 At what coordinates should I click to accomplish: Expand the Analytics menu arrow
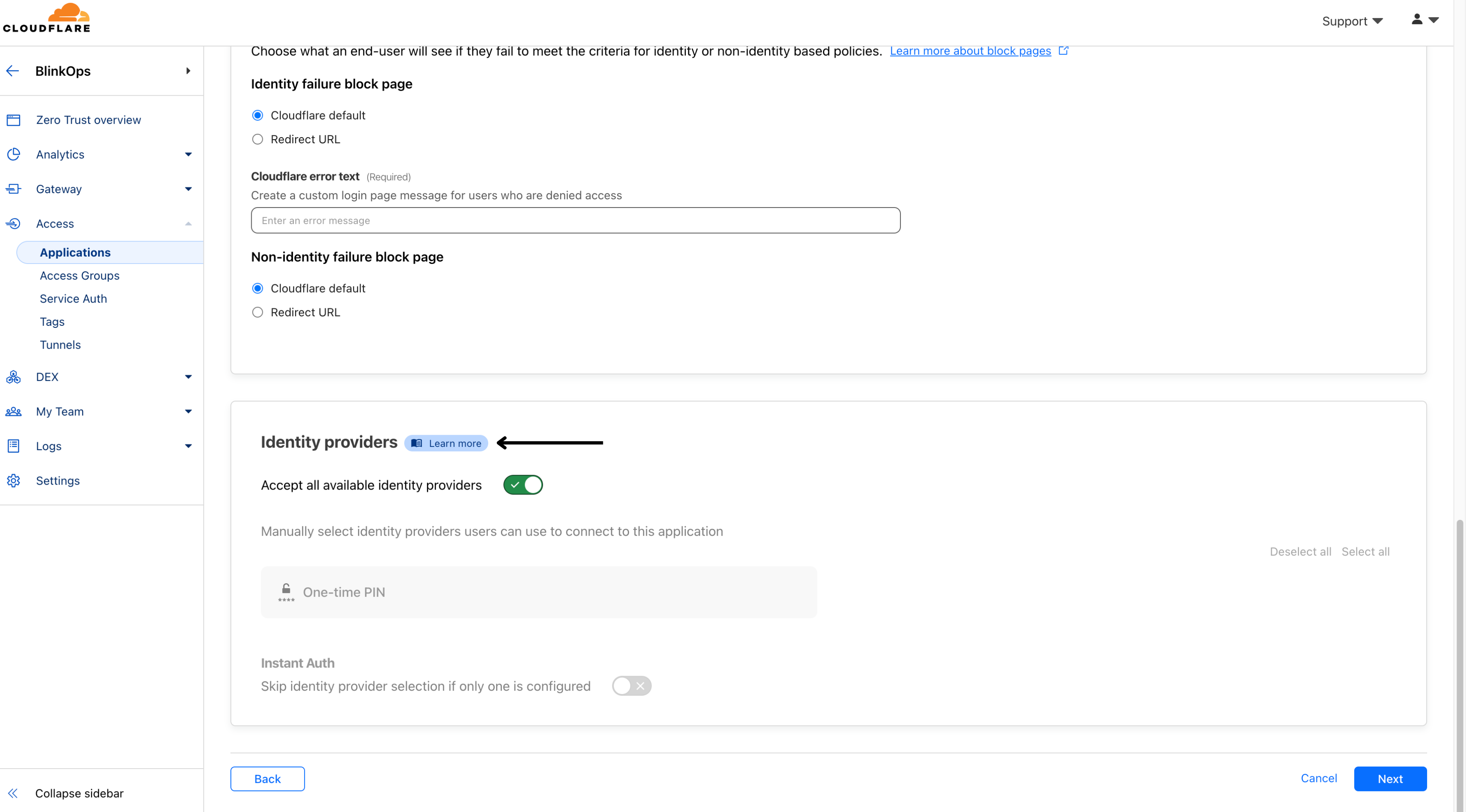point(188,154)
